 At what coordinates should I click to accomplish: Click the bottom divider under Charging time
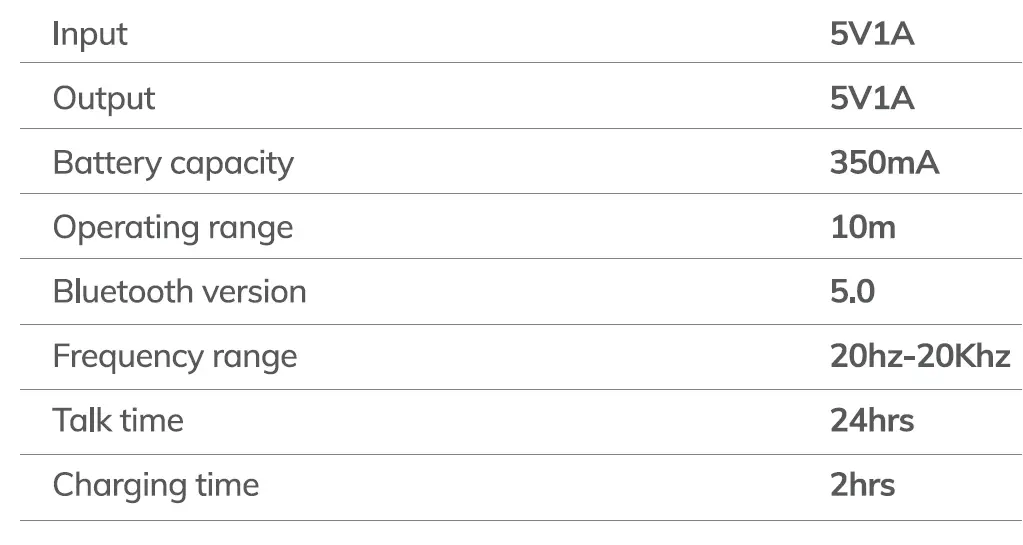pos(520,520)
